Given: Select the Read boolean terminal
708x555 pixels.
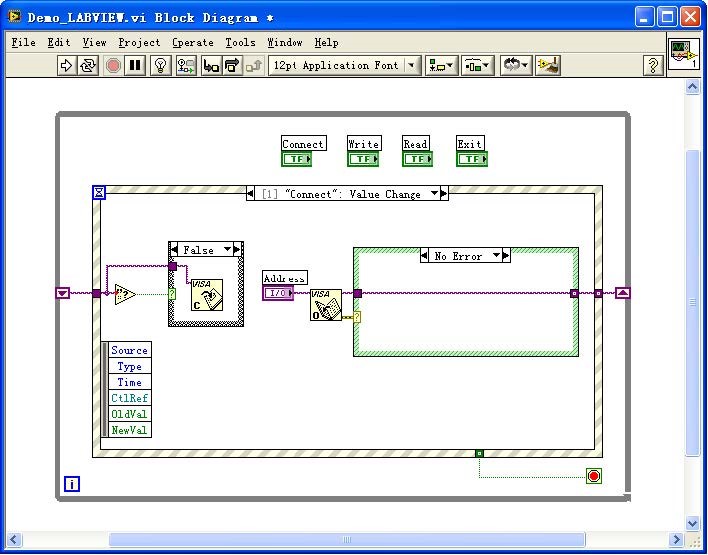Looking at the screenshot, I should (x=417, y=159).
